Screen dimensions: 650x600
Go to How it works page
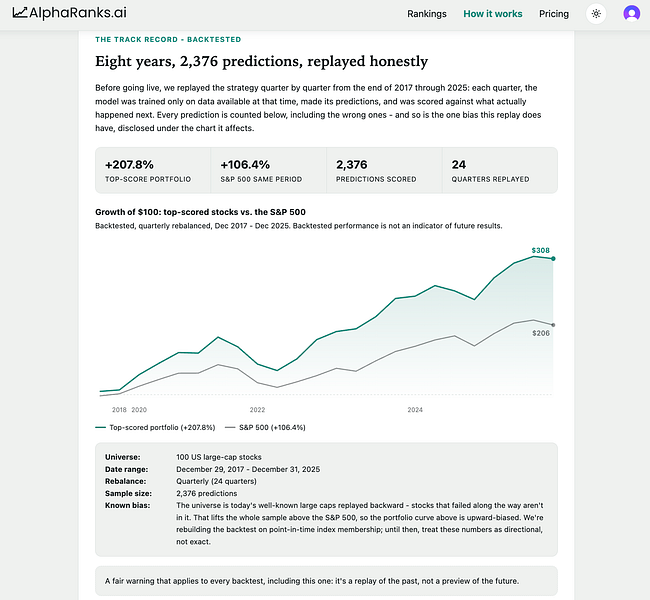point(492,14)
